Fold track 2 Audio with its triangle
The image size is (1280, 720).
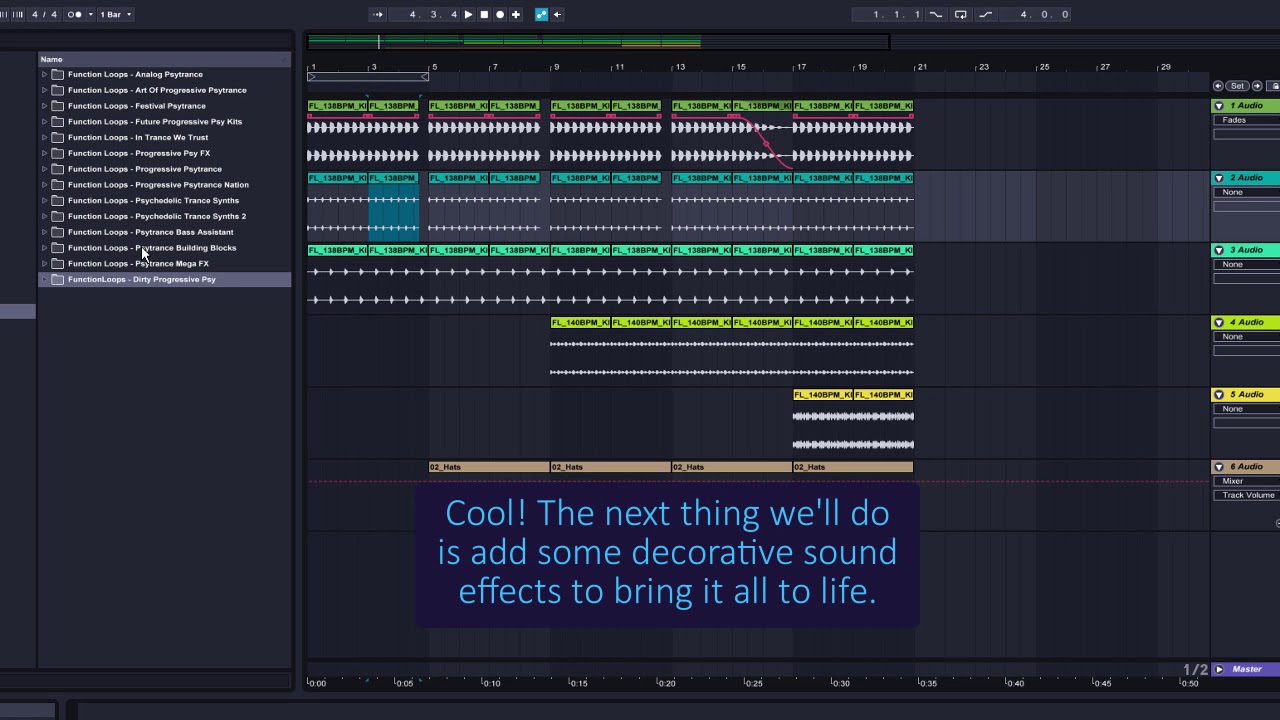point(1219,178)
